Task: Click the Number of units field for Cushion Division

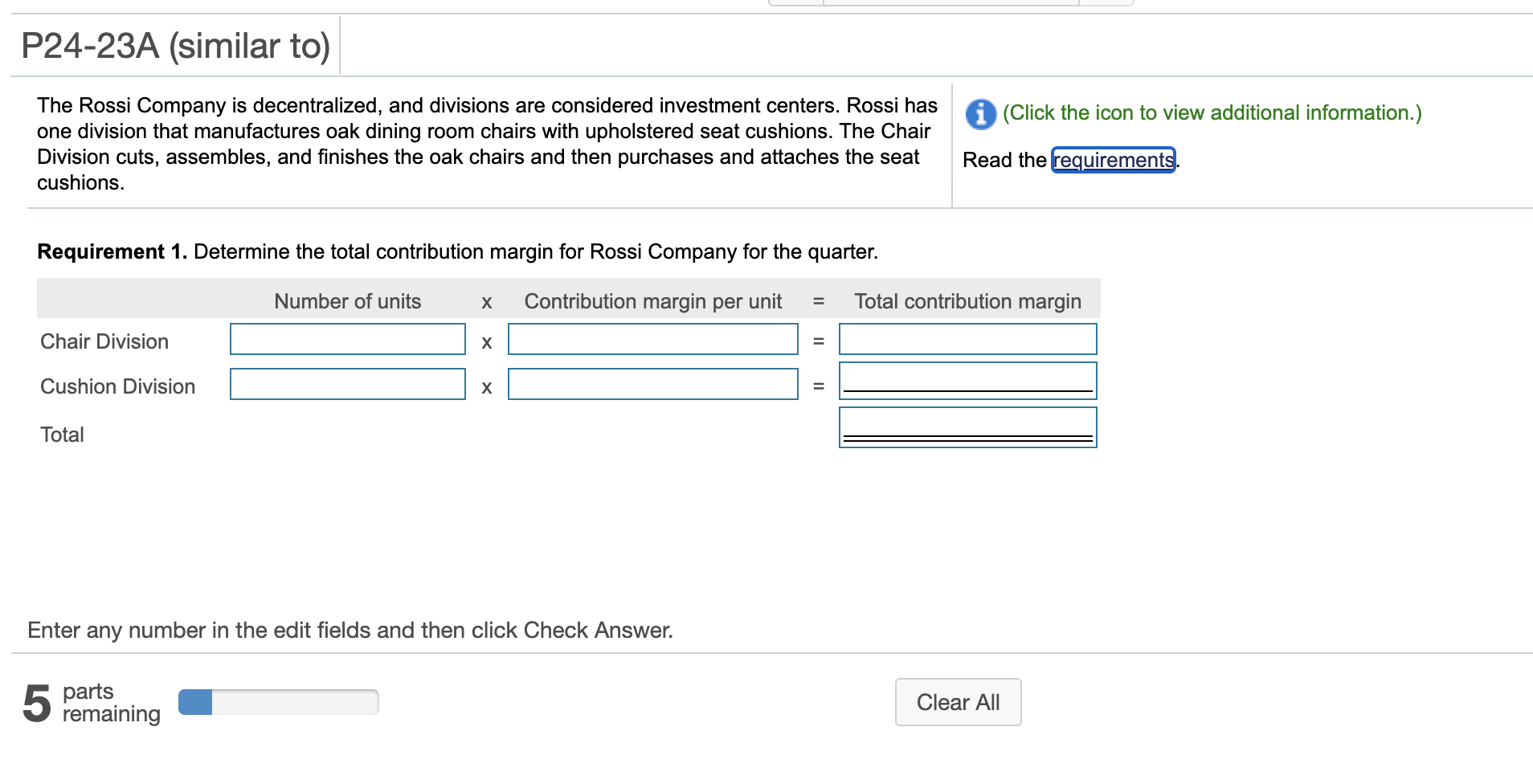Action: tap(347, 386)
